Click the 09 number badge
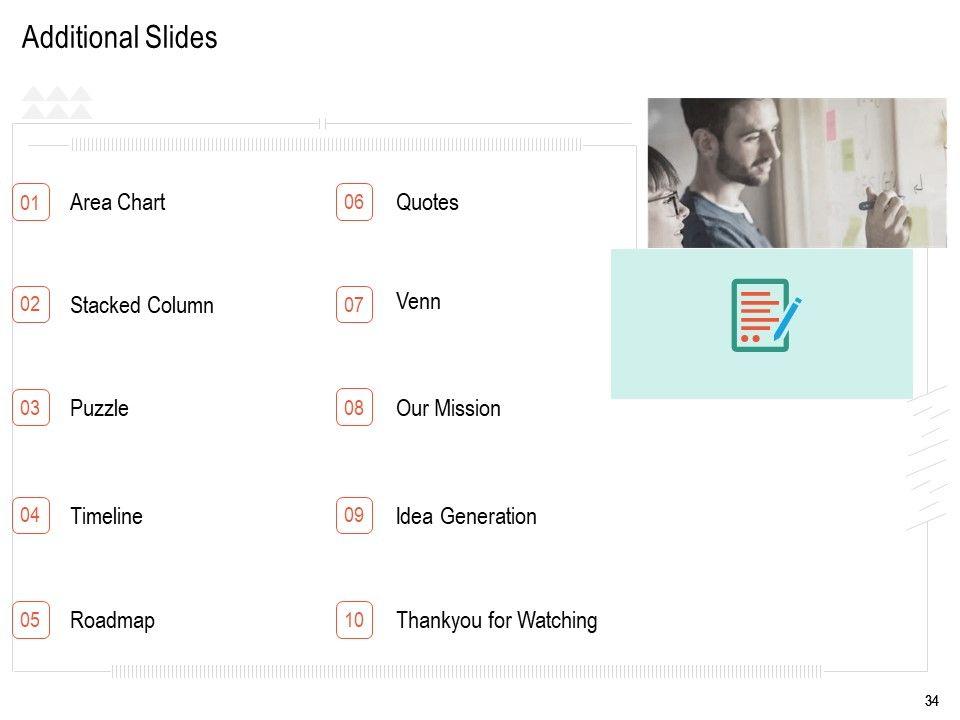 pyautogui.click(x=354, y=516)
